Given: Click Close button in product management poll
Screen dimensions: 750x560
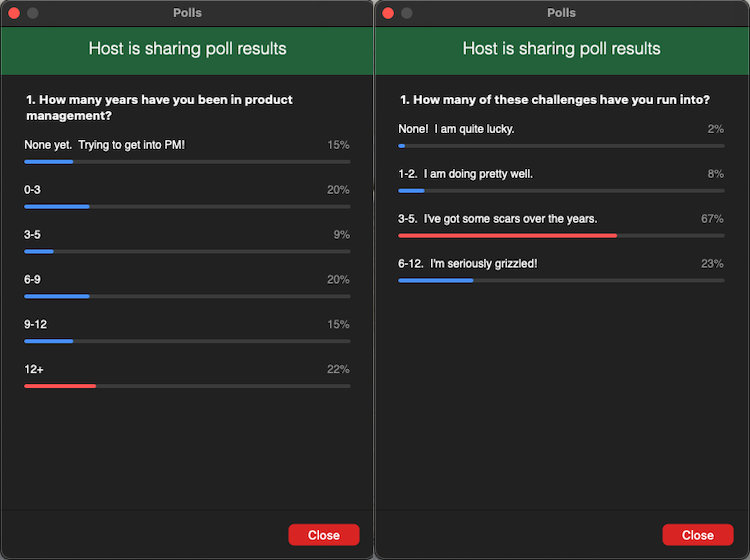Looking at the screenshot, I should 323,535.
